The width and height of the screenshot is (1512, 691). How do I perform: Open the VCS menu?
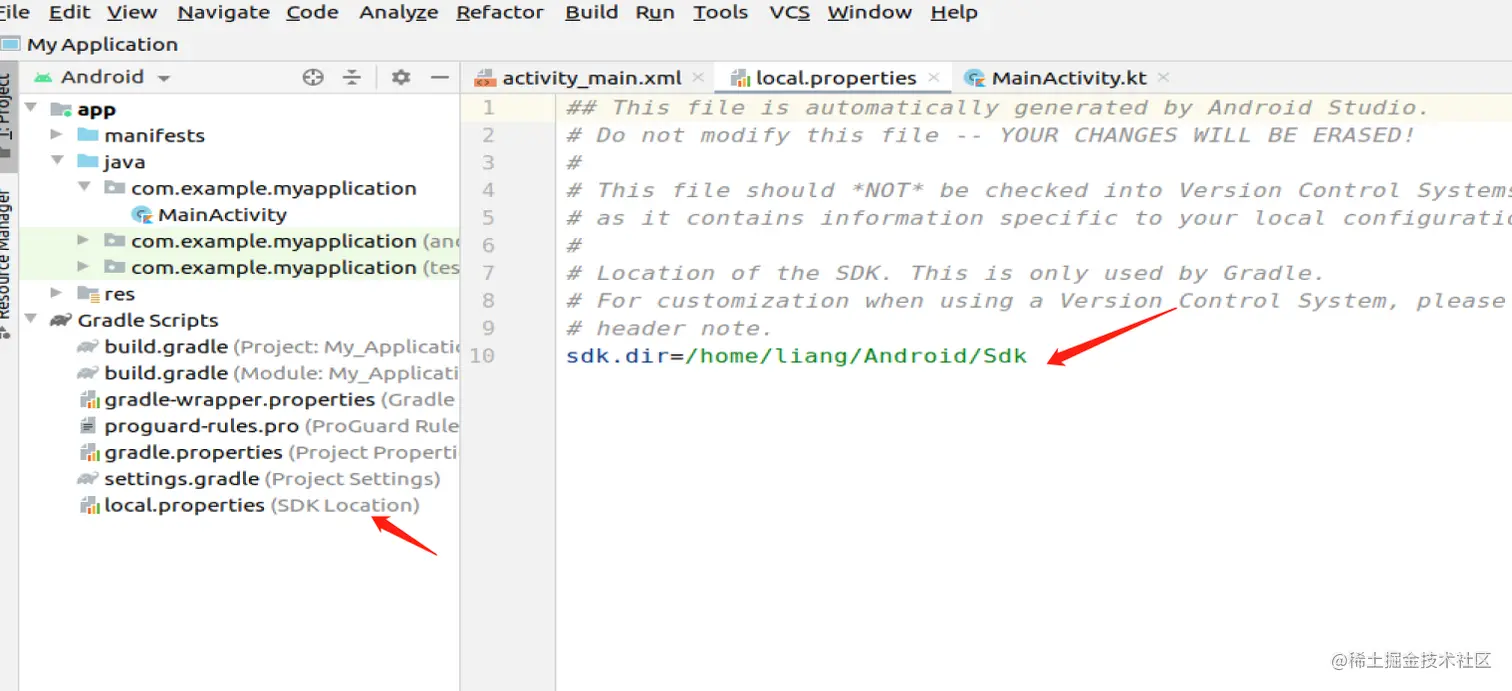coord(790,12)
